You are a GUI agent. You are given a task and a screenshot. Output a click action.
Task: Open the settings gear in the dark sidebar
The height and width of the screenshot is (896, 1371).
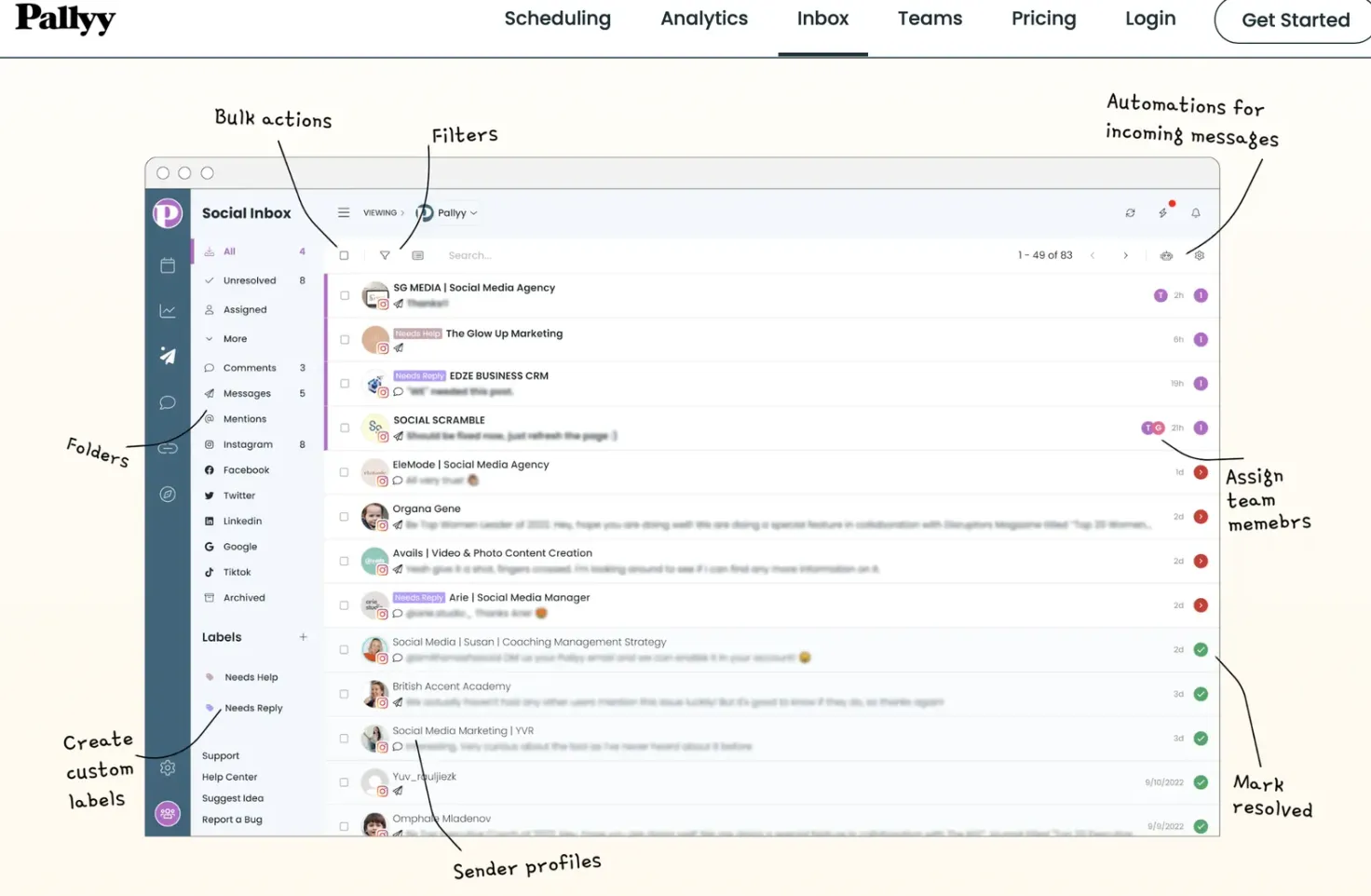click(168, 768)
